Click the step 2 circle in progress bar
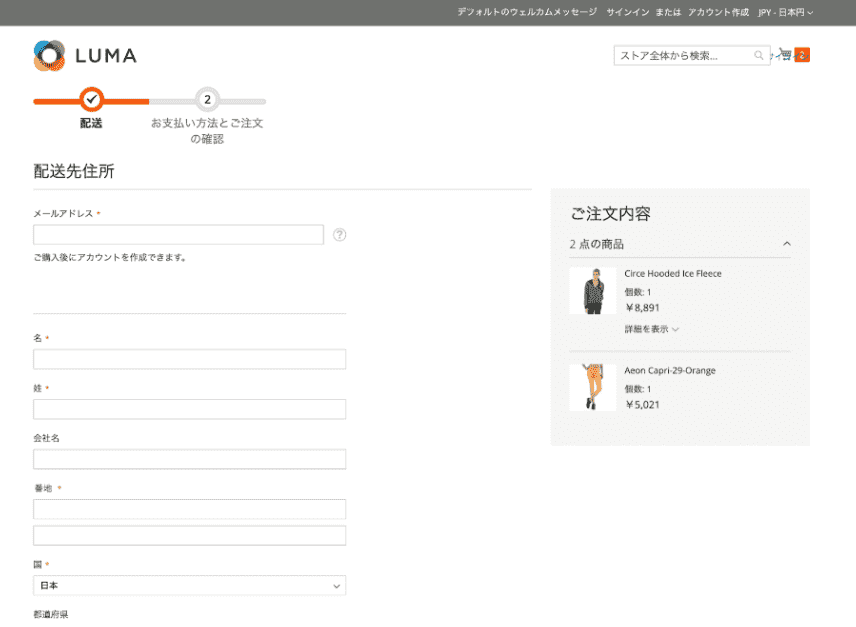Viewport: 856px width, 627px height. click(207, 100)
